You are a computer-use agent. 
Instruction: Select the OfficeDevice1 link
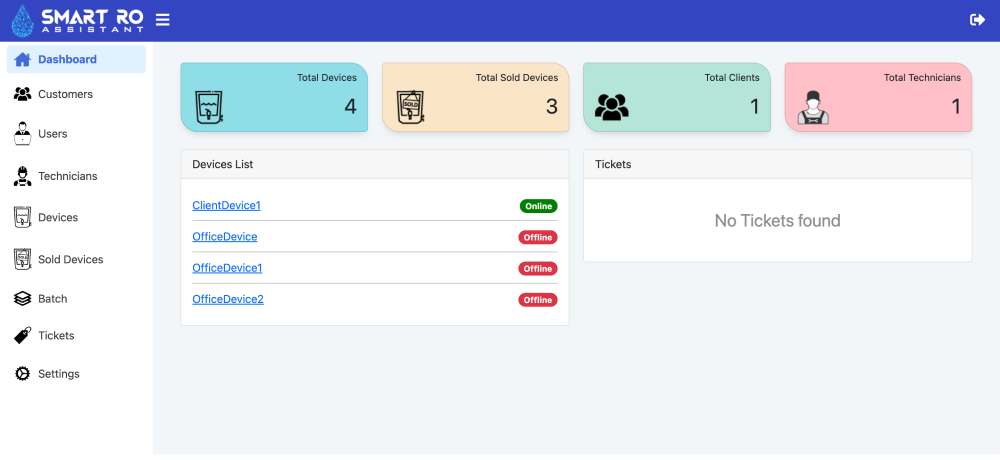(x=227, y=268)
